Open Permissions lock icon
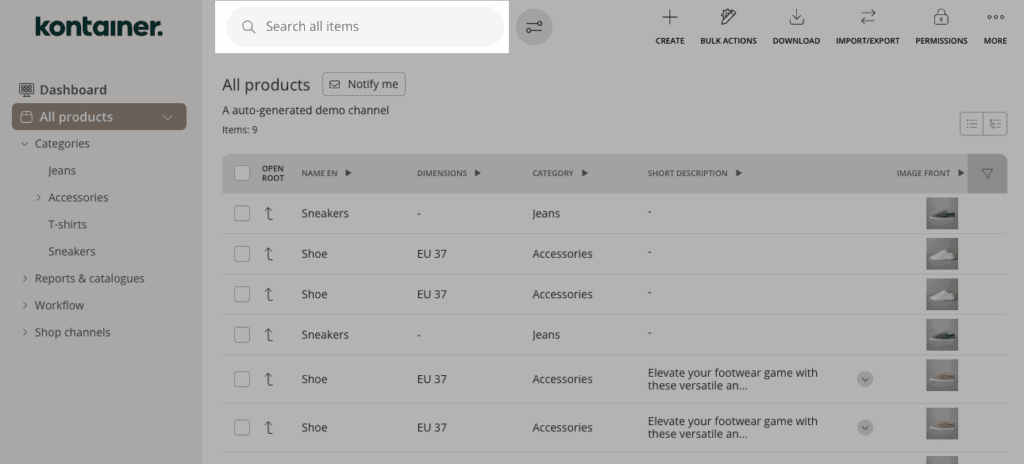 (940, 18)
